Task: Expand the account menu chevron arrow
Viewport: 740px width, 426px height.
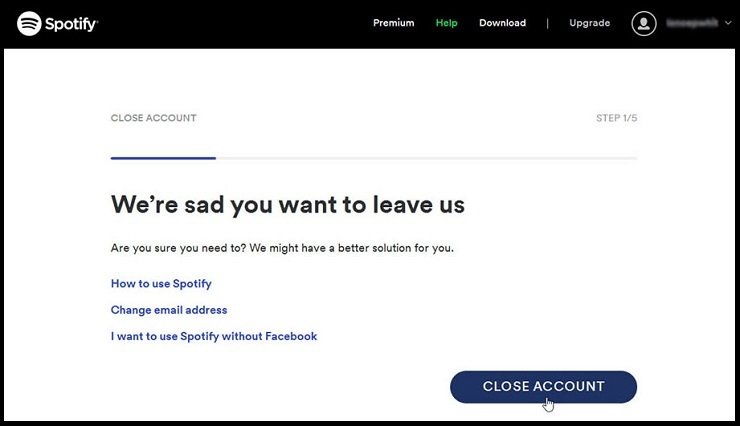Action: point(728,23)
